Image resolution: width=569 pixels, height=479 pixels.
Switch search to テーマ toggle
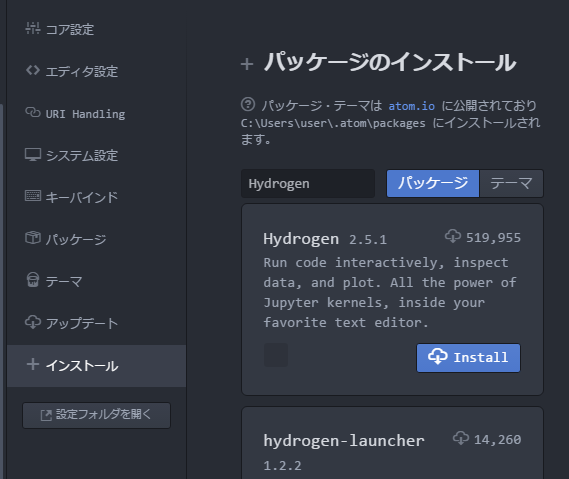click(x=511, y=183)
